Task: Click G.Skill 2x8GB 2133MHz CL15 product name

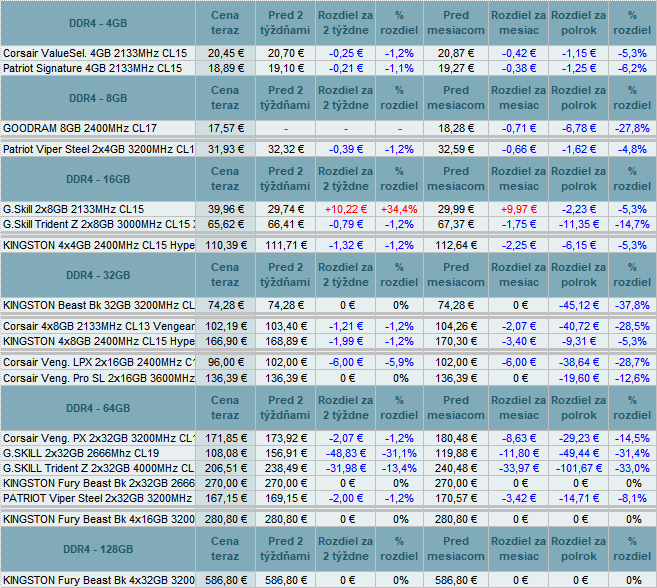Action: click(x=73, y=209)
